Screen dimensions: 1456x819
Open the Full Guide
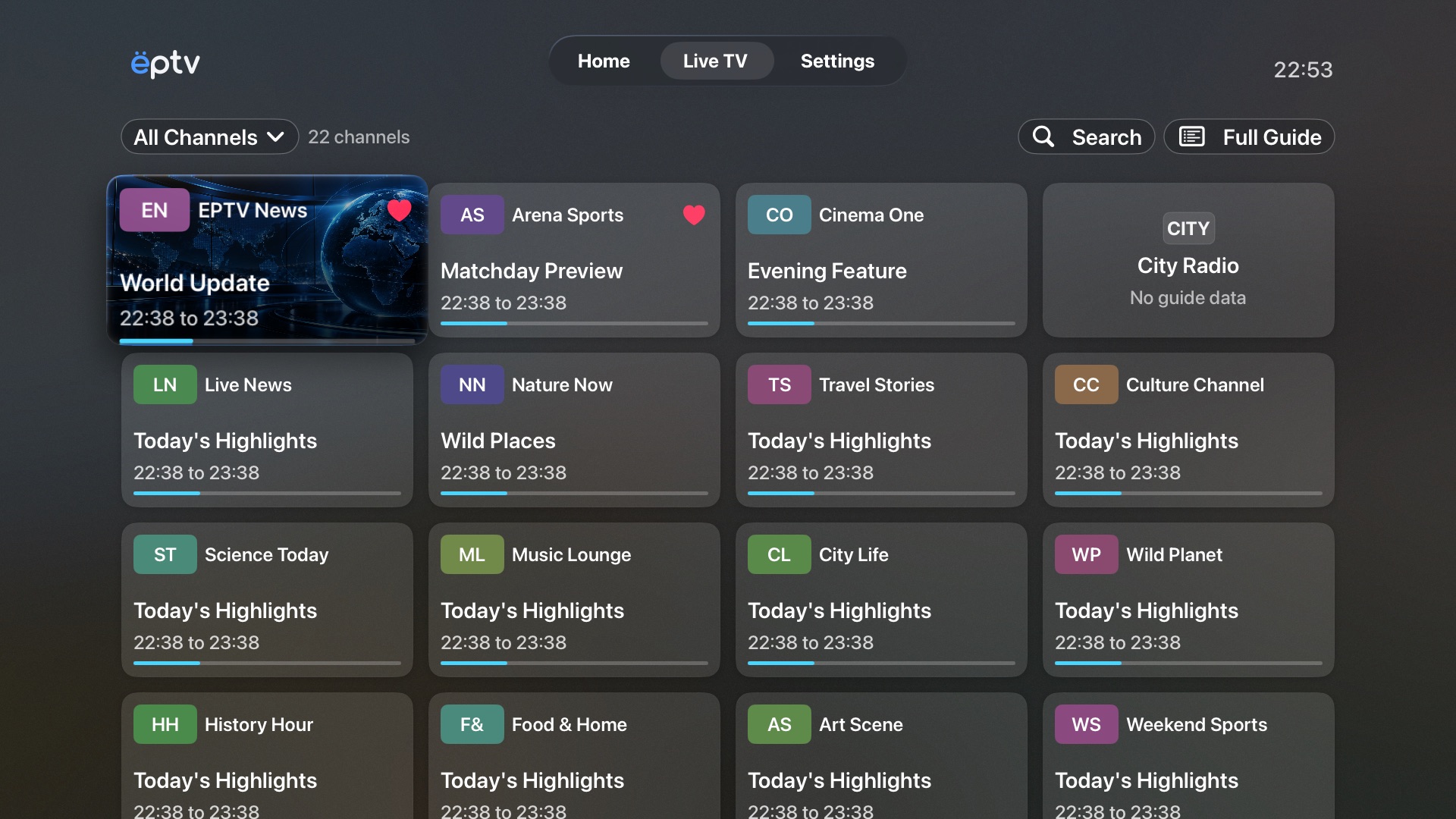point(1249,137)
